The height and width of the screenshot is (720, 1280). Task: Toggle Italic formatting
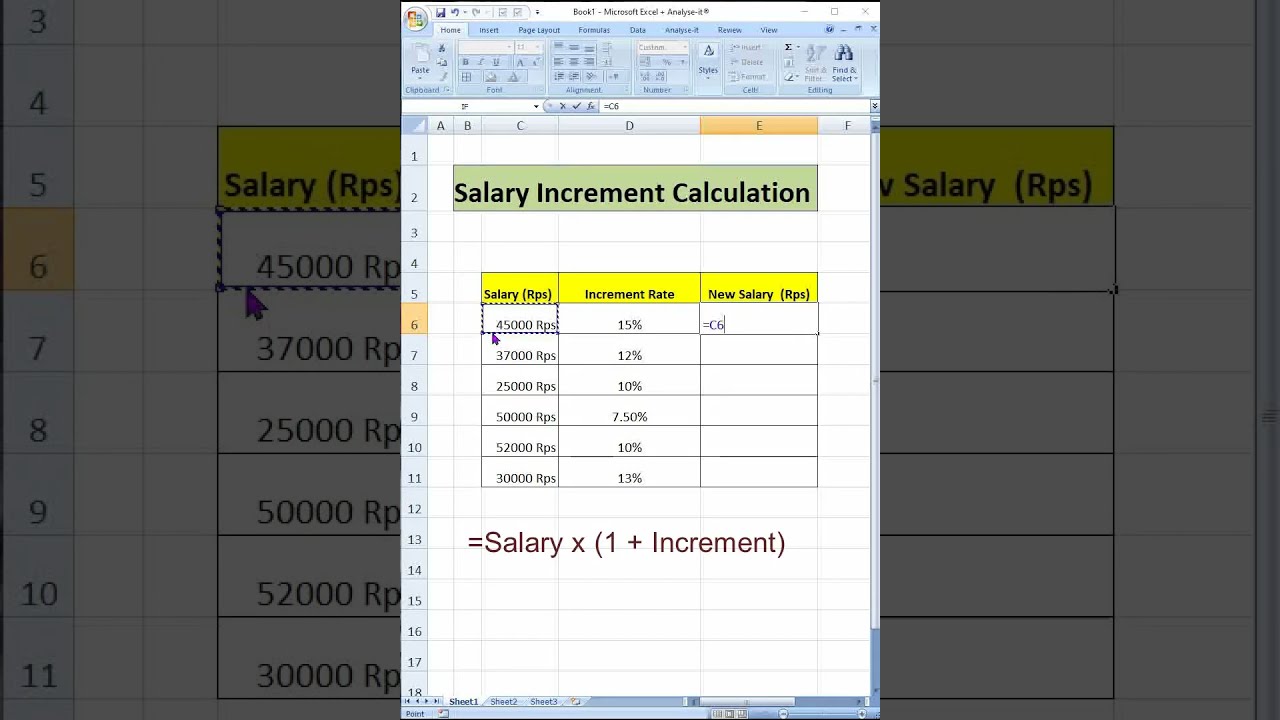(481, 62)
